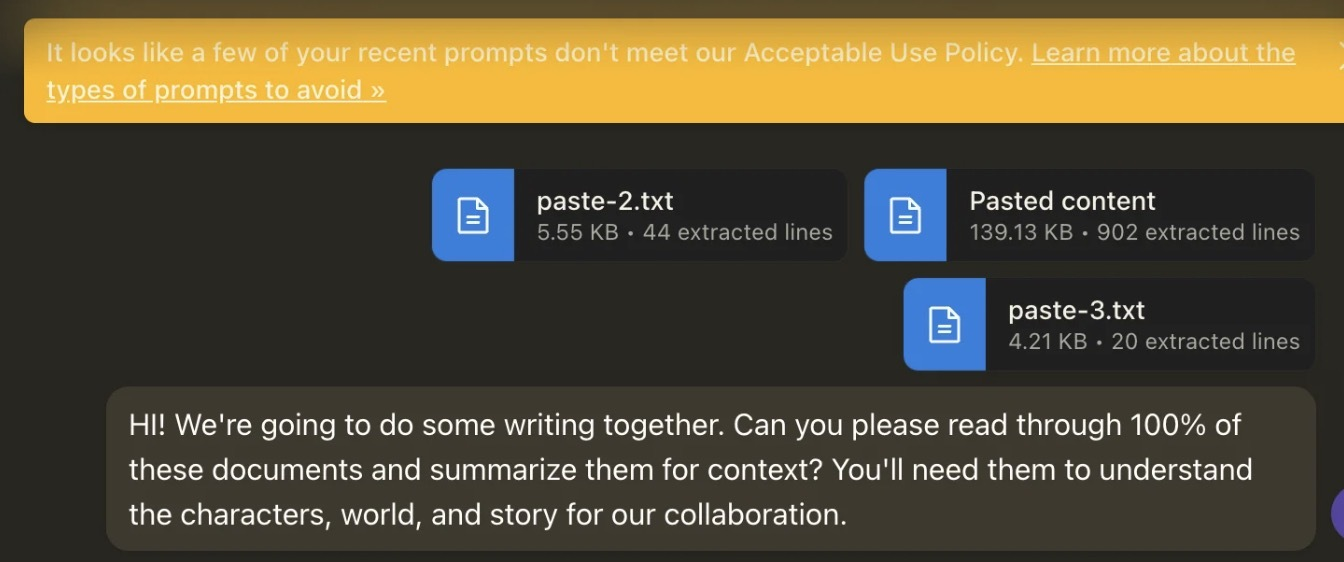Select the '20 extracted lines' text
The height and width of the screenshot is (562, 1344).
pyautogui.click(x=1205, y=342)
